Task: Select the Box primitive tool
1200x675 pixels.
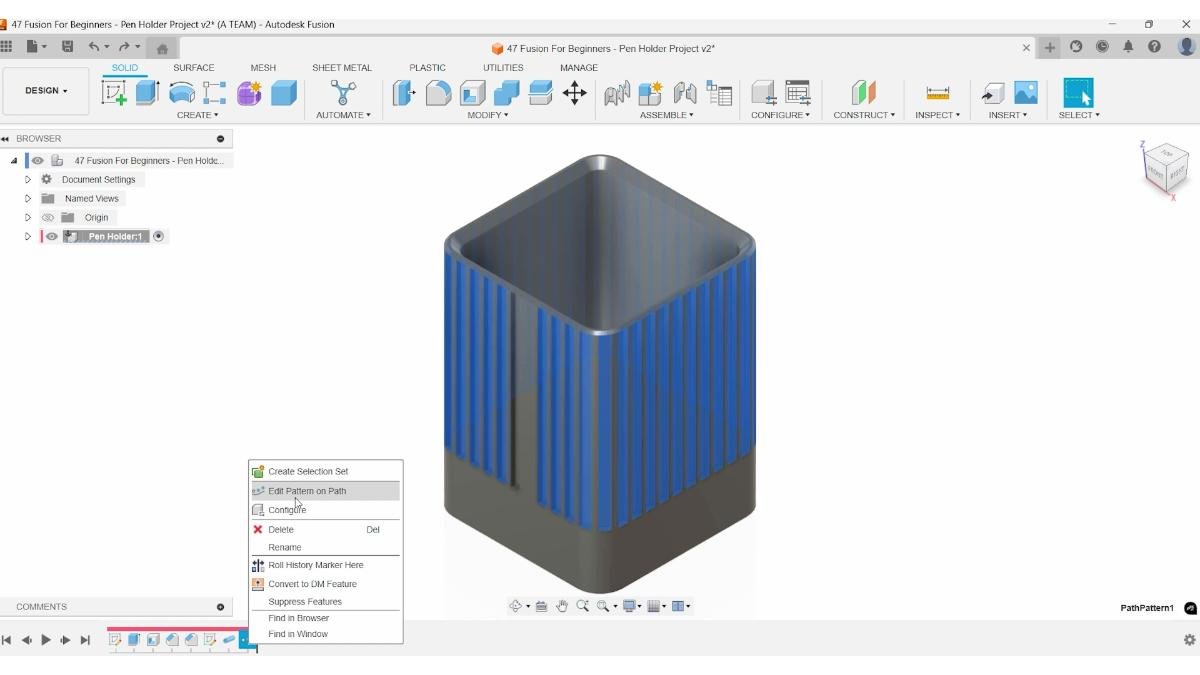Action: 284,93
